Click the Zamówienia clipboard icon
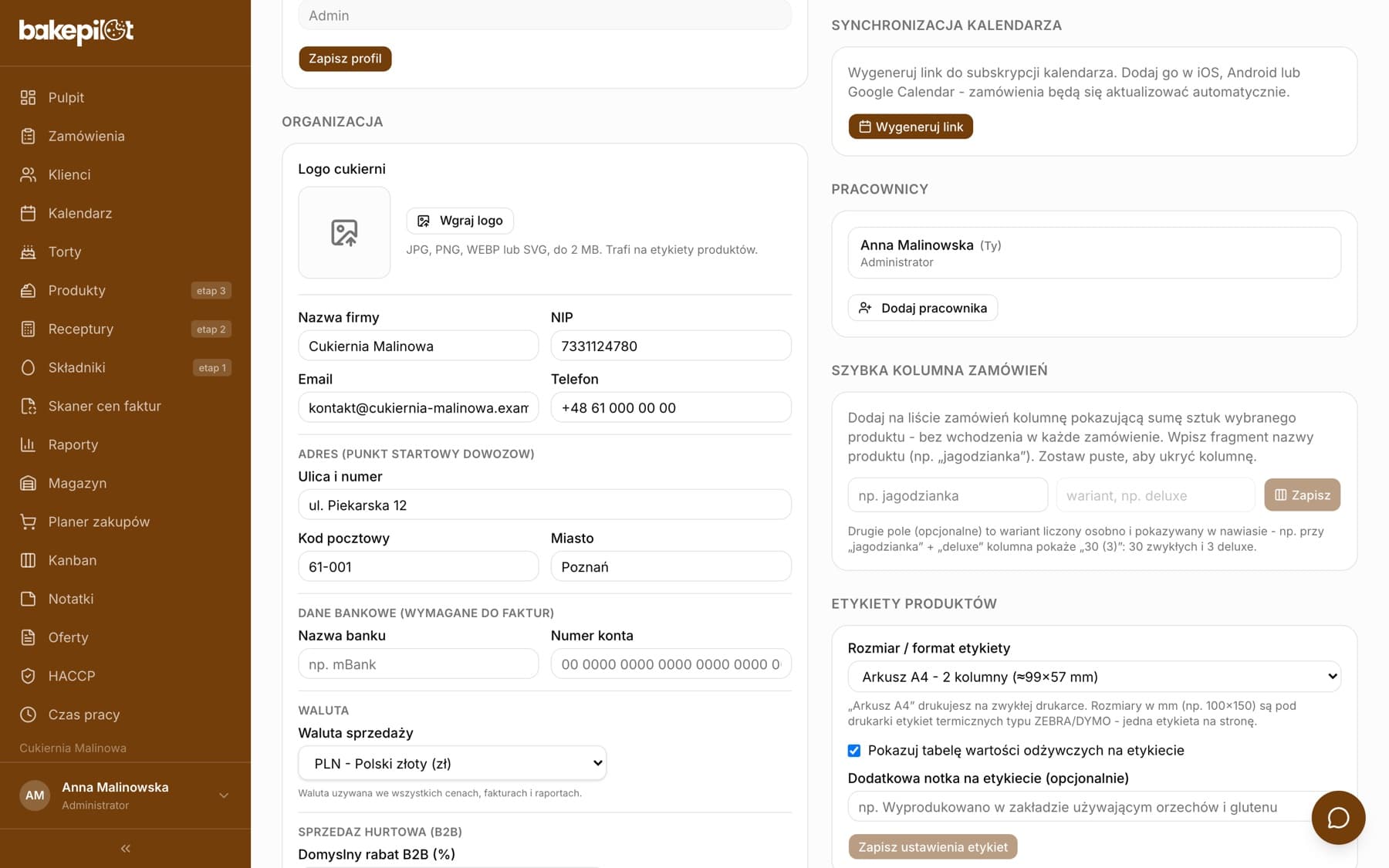 (x=28, y=137)
